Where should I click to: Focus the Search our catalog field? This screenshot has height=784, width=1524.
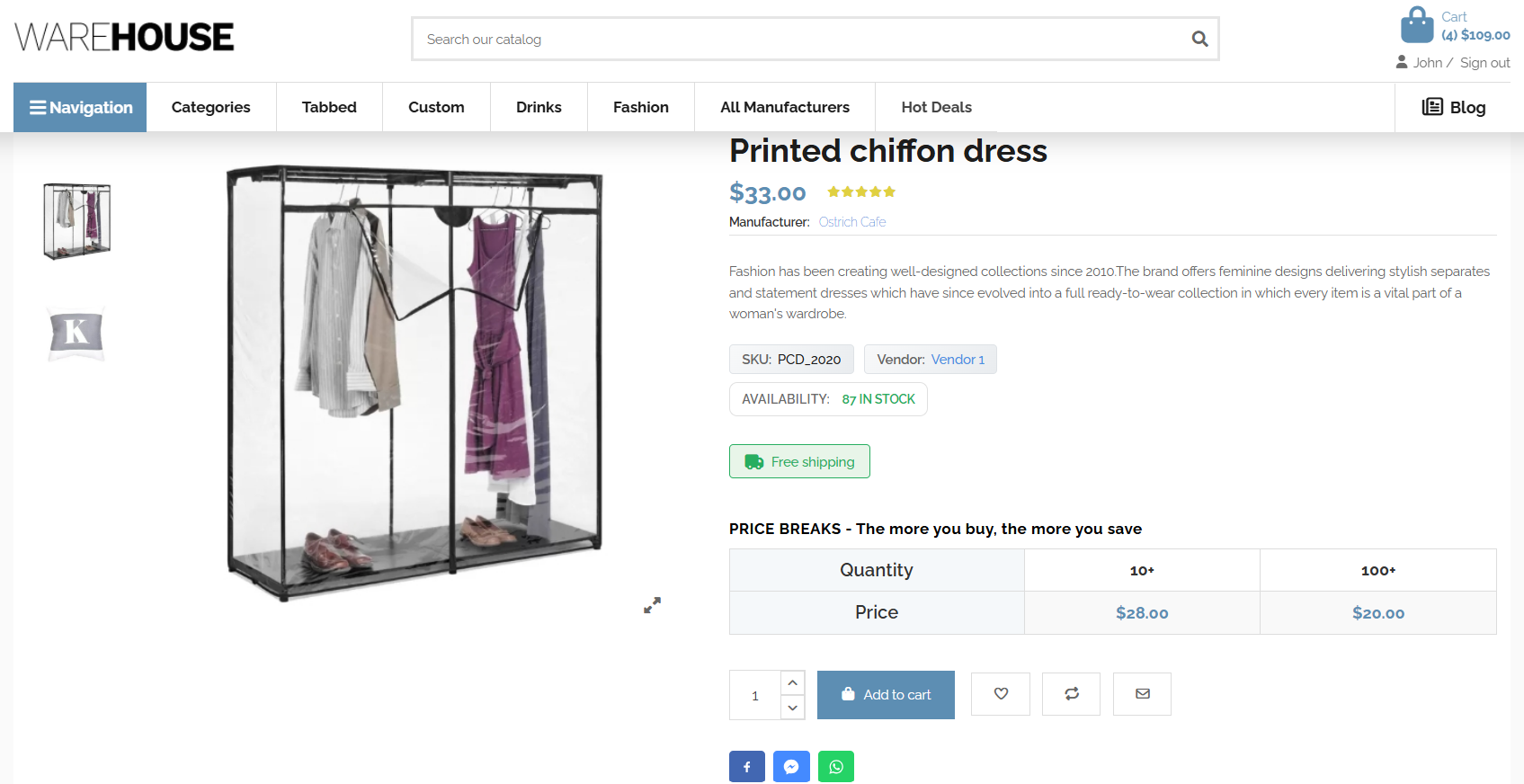[x=800, y=40]
